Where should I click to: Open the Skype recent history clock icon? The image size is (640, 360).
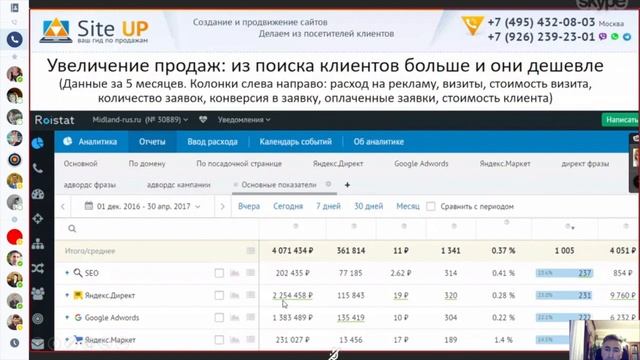[15, 343]
